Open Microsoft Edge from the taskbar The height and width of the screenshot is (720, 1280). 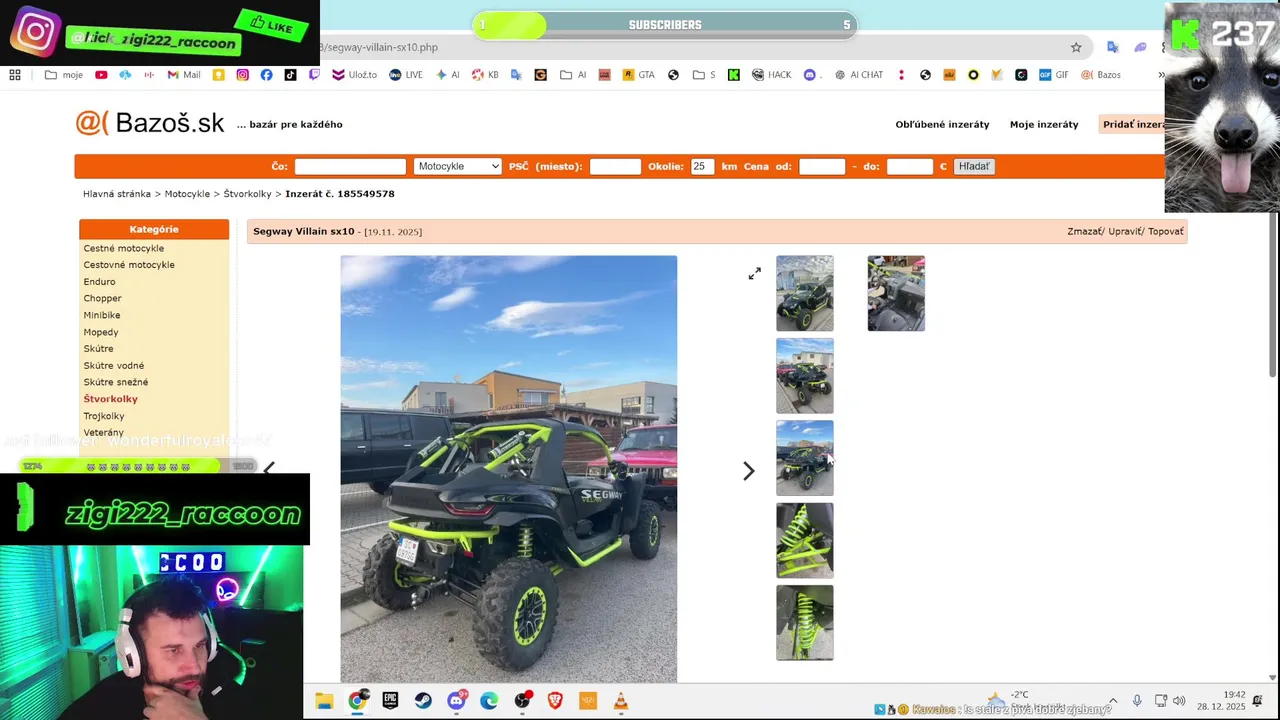(489, 701)
